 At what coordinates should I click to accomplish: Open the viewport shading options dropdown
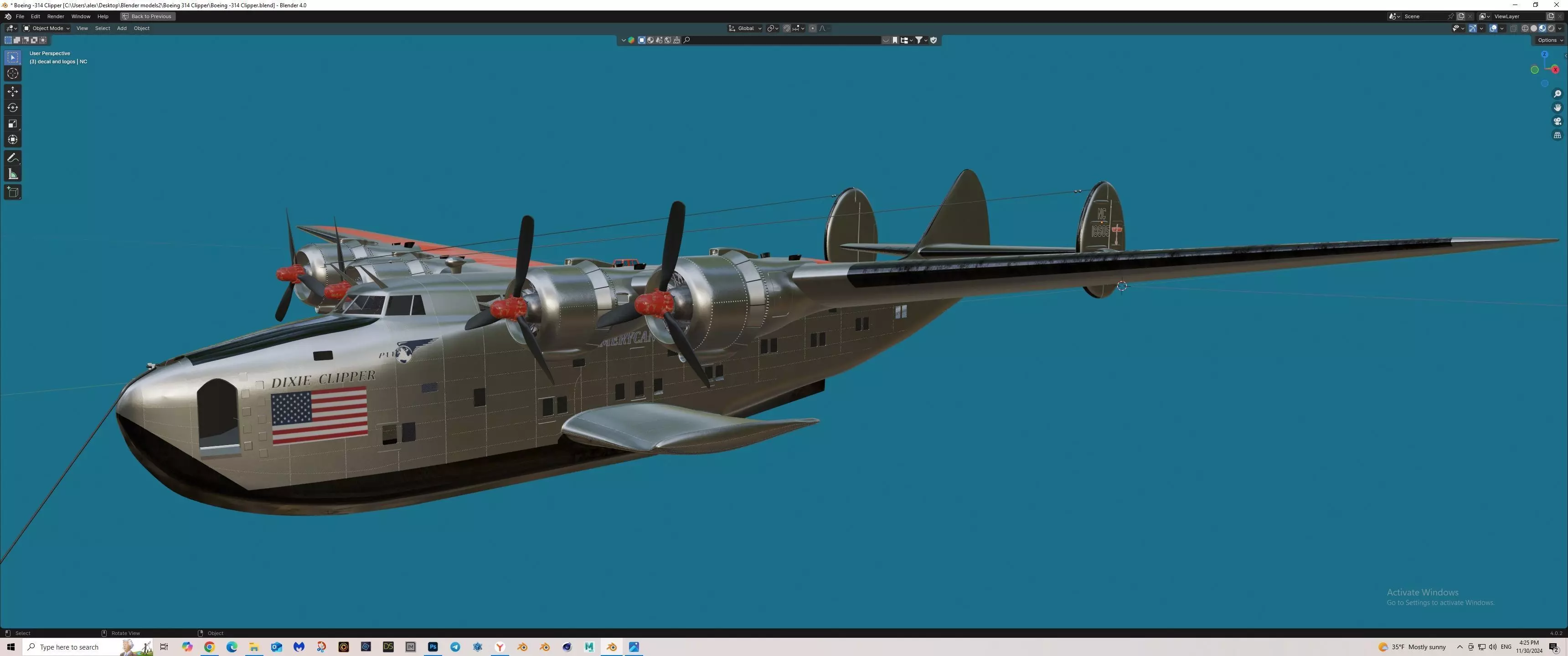[x=1559, y=28]
